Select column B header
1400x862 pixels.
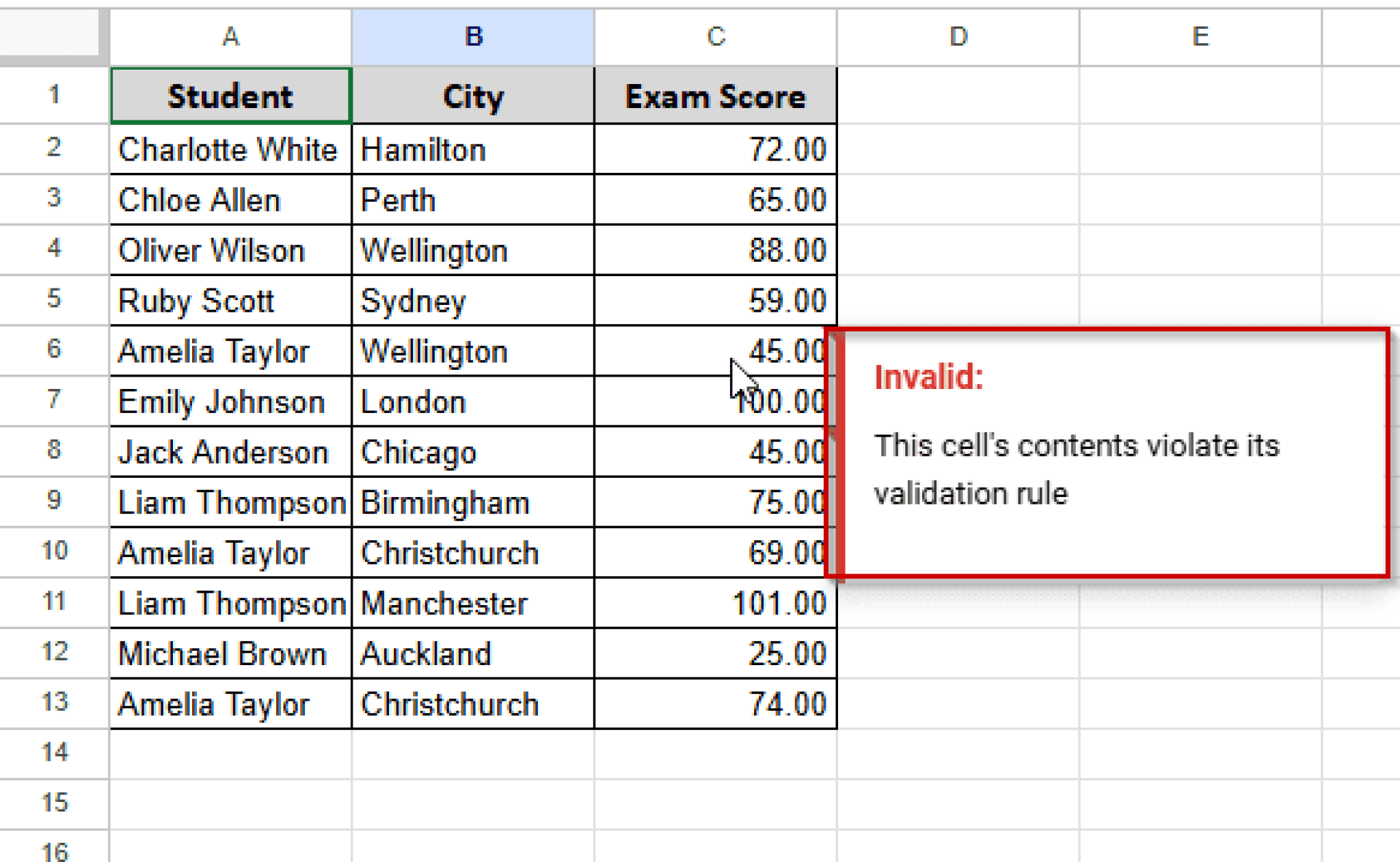coord(473,37)
